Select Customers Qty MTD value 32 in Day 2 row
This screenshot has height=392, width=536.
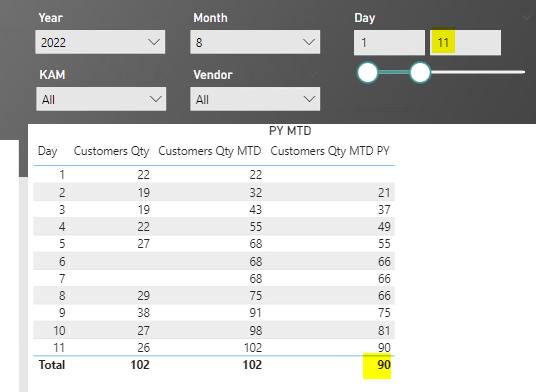(255, 192)
